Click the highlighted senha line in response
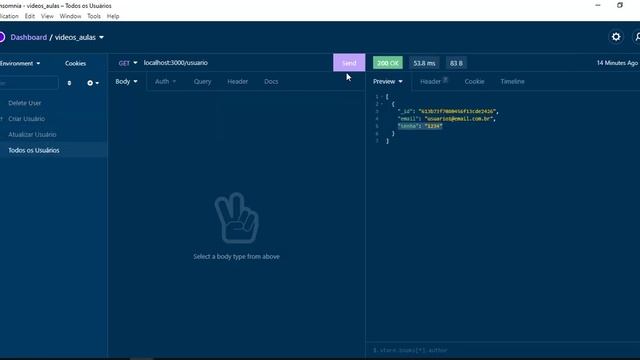Image resolution: width=640 pixels, height=360 pixels. 420,126
